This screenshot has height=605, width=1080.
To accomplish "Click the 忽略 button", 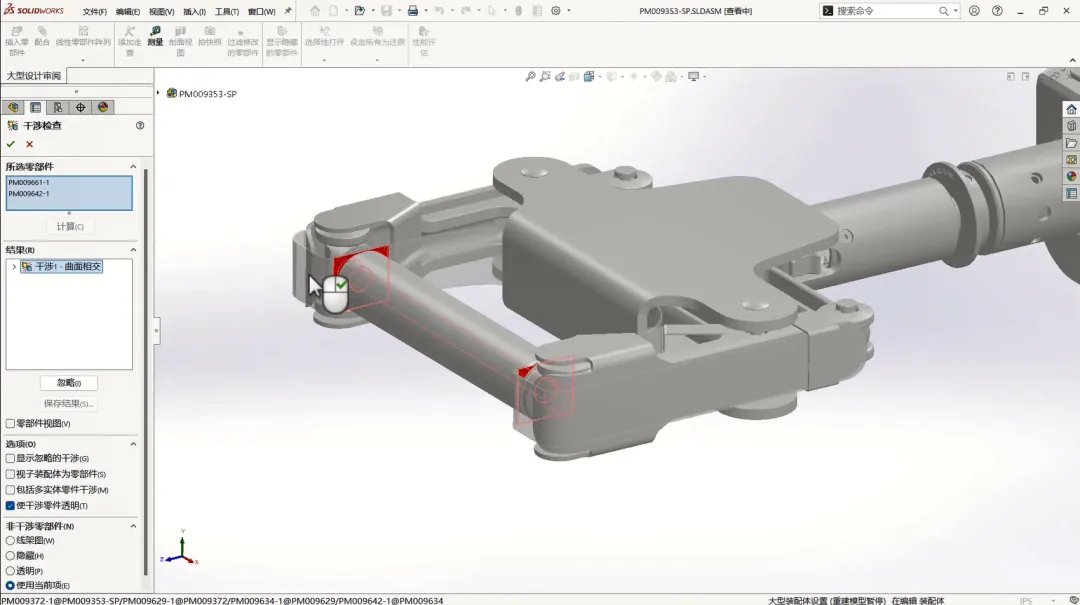I will (x=68, y=383).
